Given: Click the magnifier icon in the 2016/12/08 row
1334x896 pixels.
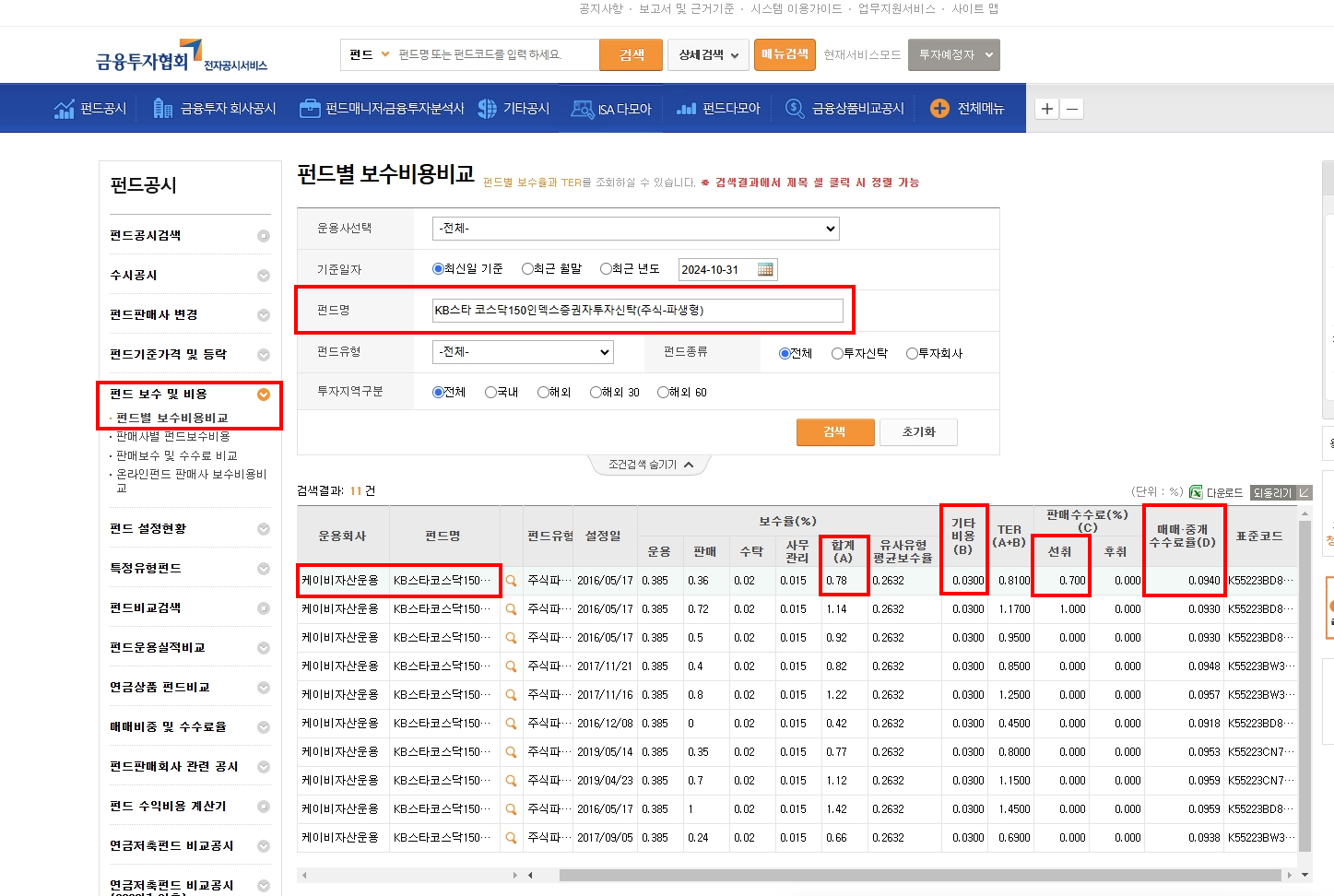Looking at the screenshot, I should pyautogui.click(x=512, y=724).
